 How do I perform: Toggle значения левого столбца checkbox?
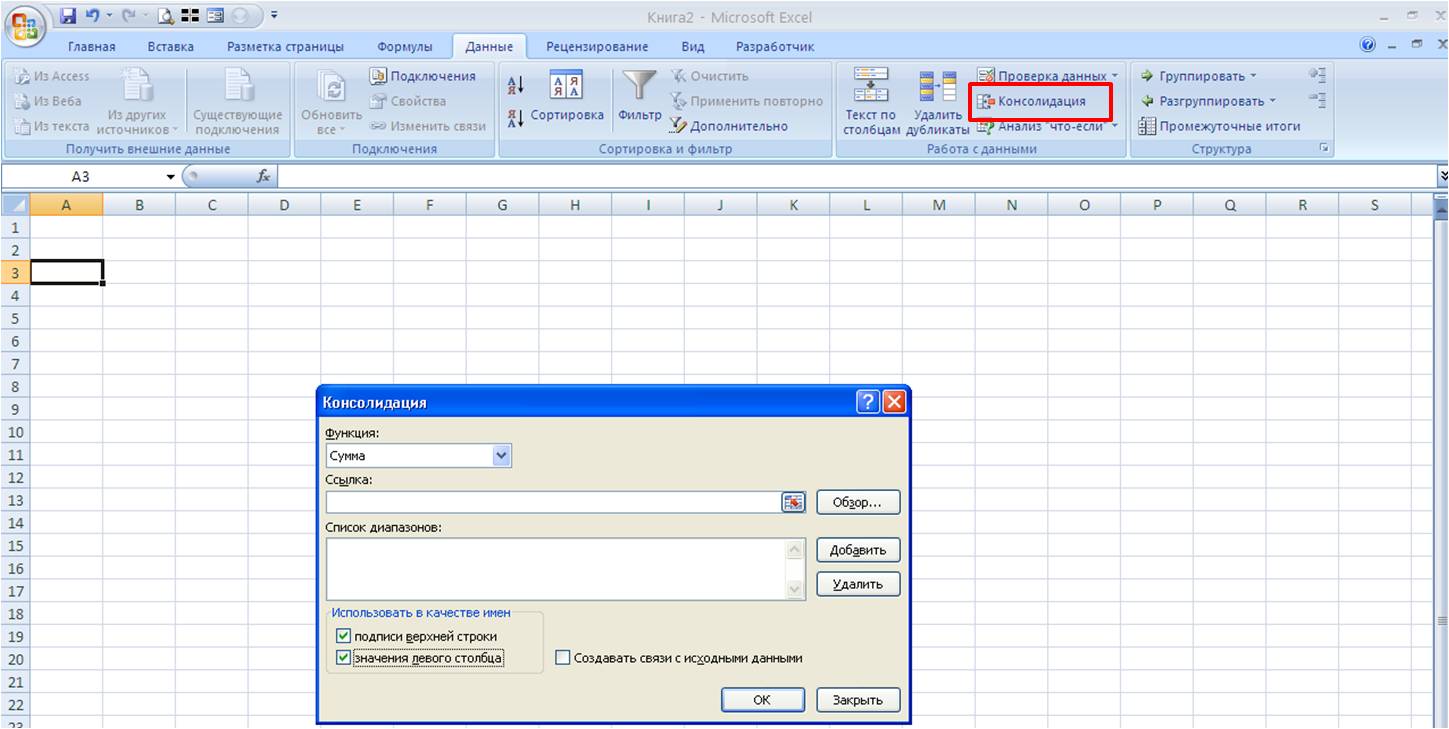(x=344, y=658)
